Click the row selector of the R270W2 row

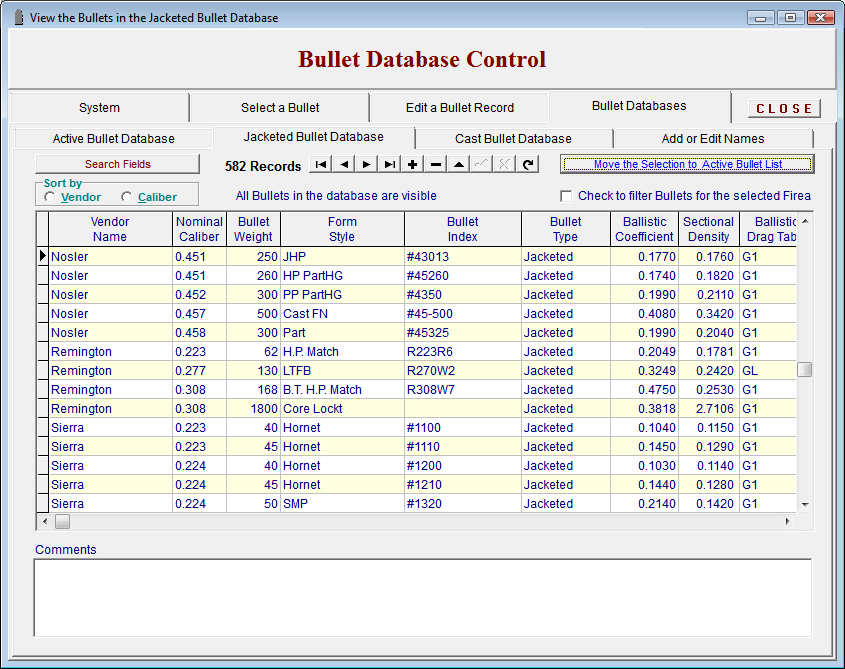tap(43, 371)
